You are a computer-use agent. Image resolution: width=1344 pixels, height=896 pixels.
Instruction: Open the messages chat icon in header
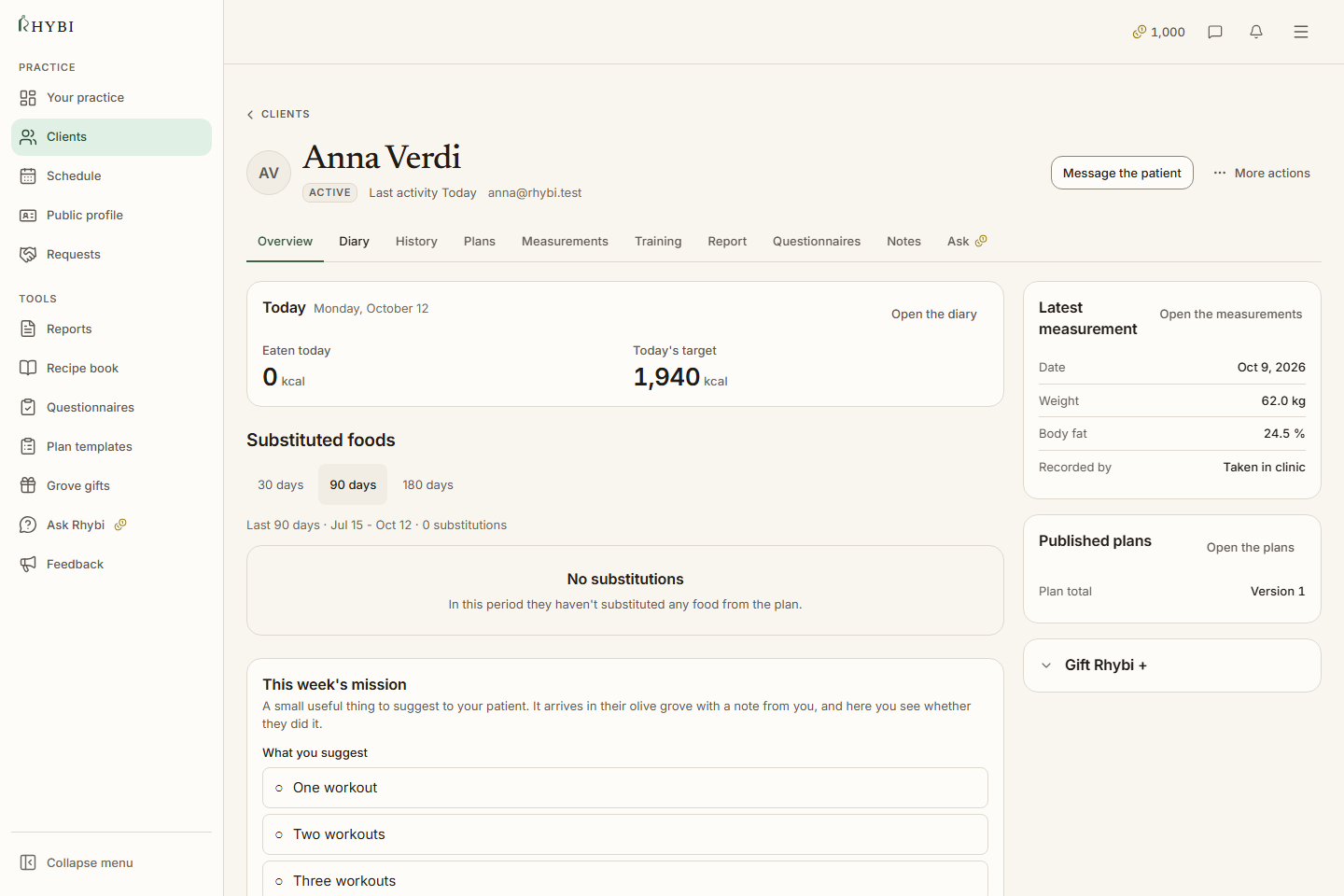1215,32
